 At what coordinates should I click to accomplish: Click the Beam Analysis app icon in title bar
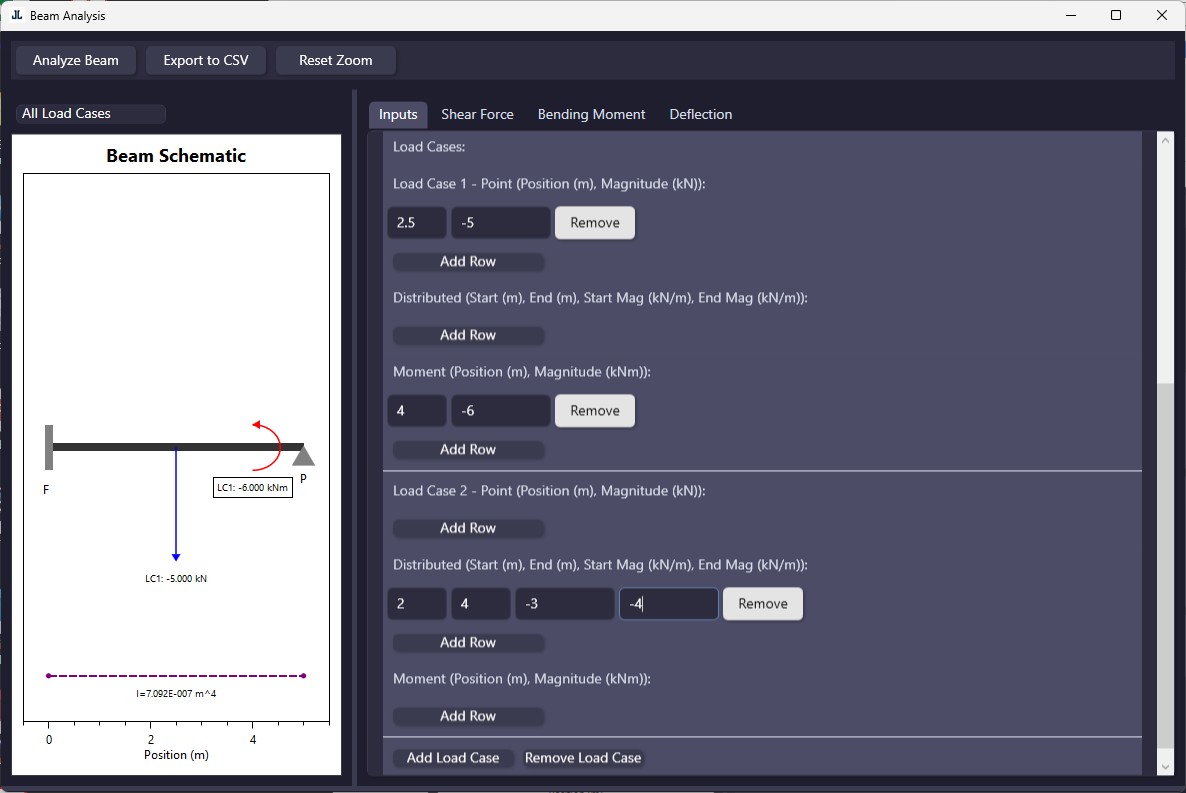pos(17,16)
